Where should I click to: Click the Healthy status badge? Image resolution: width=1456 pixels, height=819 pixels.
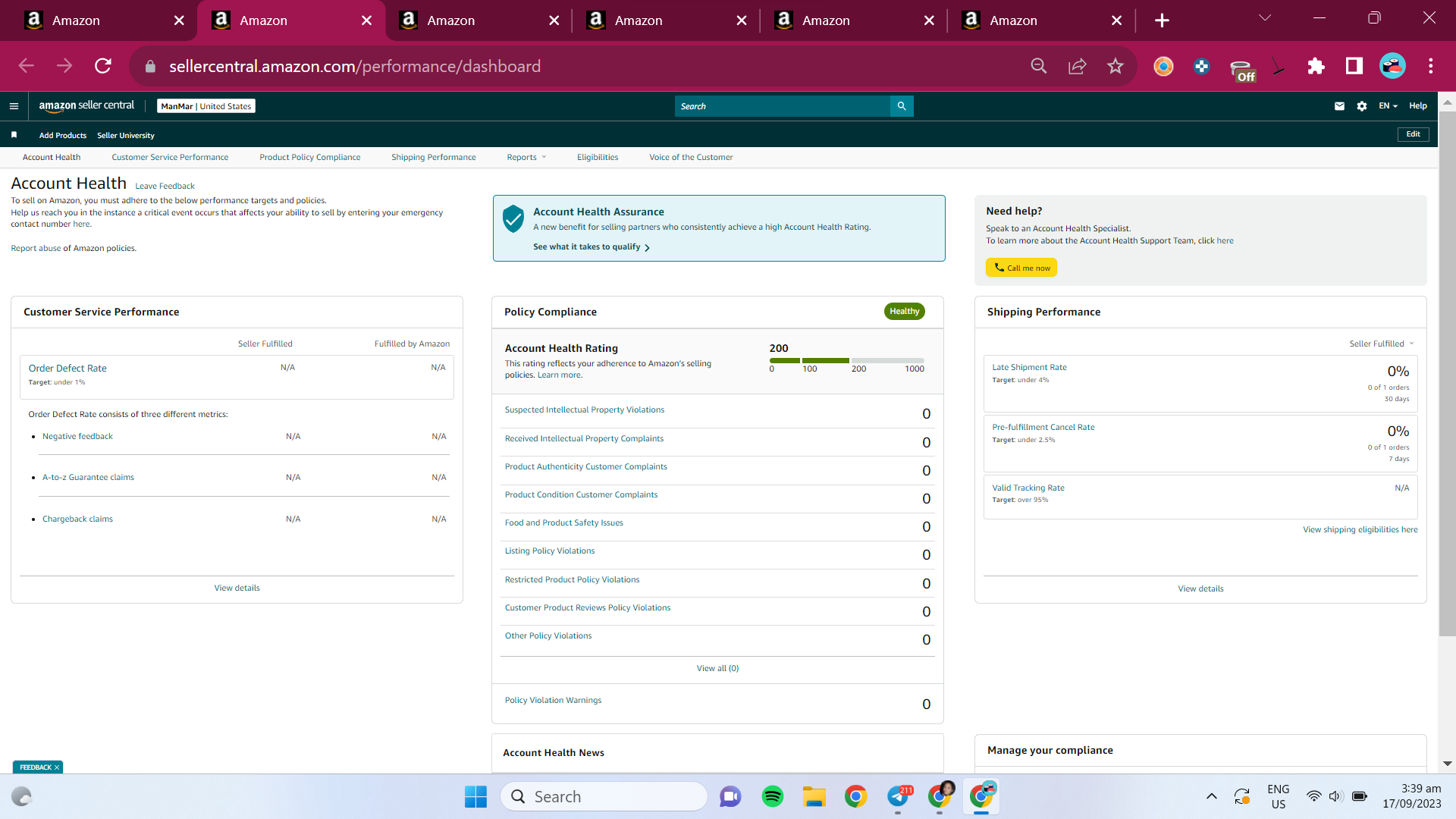[x=904, y=312]
